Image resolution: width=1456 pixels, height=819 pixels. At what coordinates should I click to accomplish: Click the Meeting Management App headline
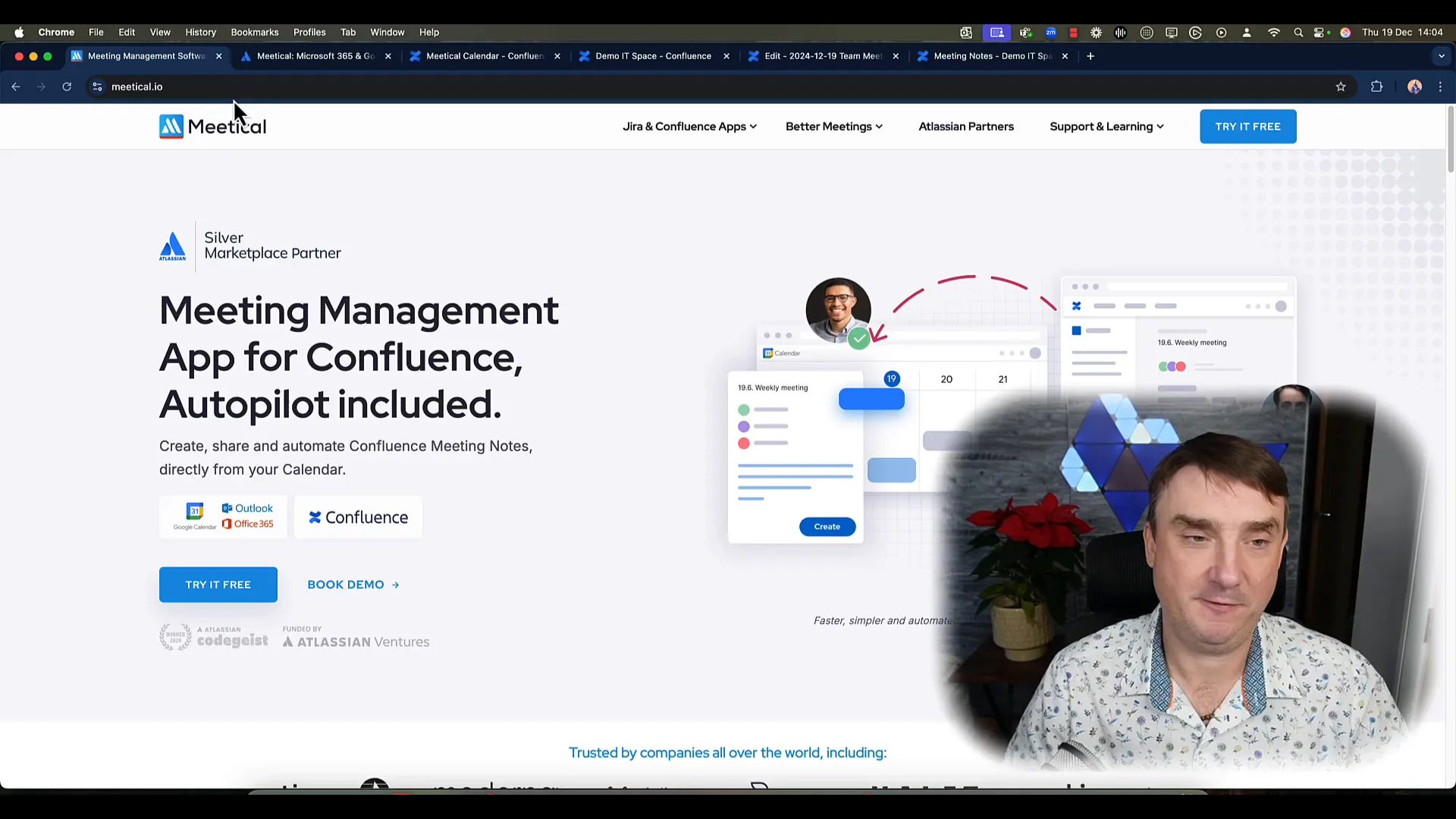(x=359, y=357)
